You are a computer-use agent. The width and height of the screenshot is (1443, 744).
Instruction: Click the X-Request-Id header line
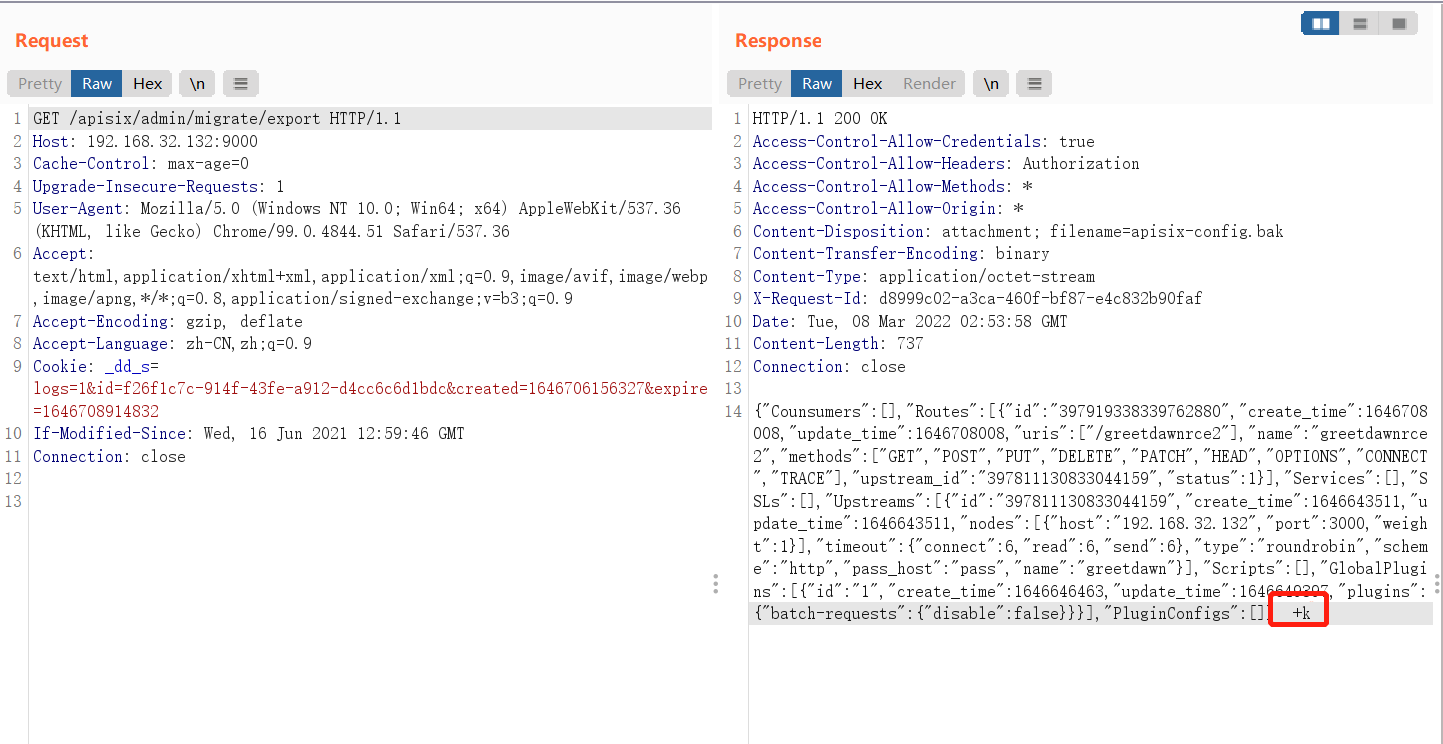click(x=978, y=299)
